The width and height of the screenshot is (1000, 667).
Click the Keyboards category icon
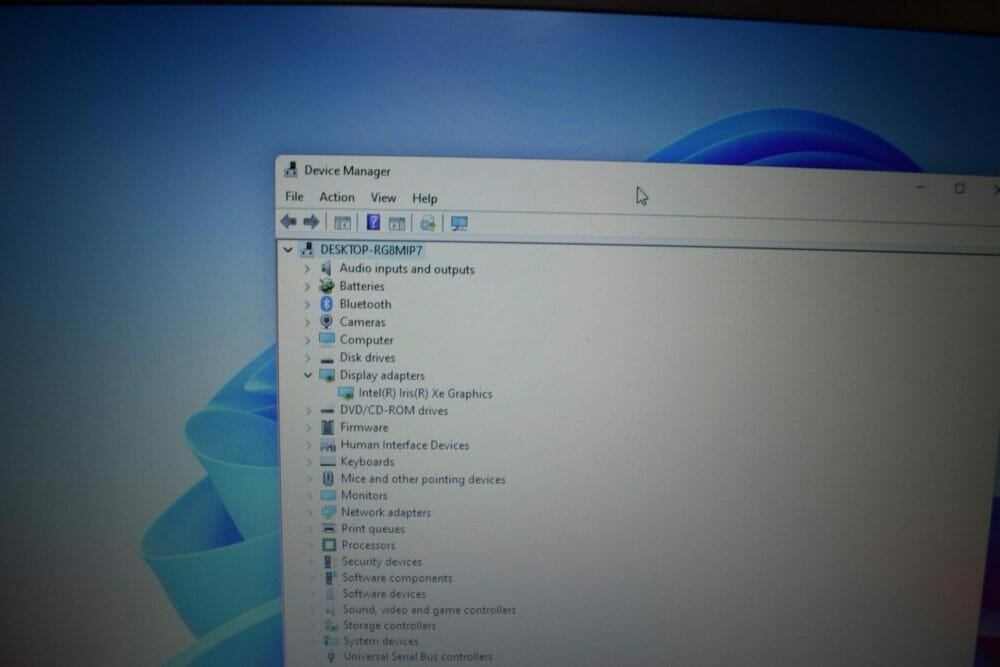pos(328,461)
